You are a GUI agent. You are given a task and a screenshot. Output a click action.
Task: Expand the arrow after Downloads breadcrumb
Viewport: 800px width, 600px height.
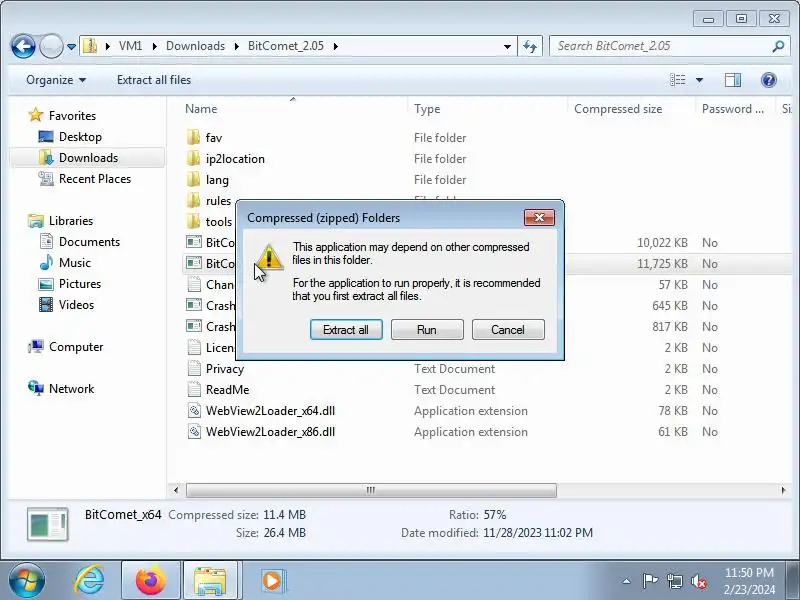(x=237, y=46)
